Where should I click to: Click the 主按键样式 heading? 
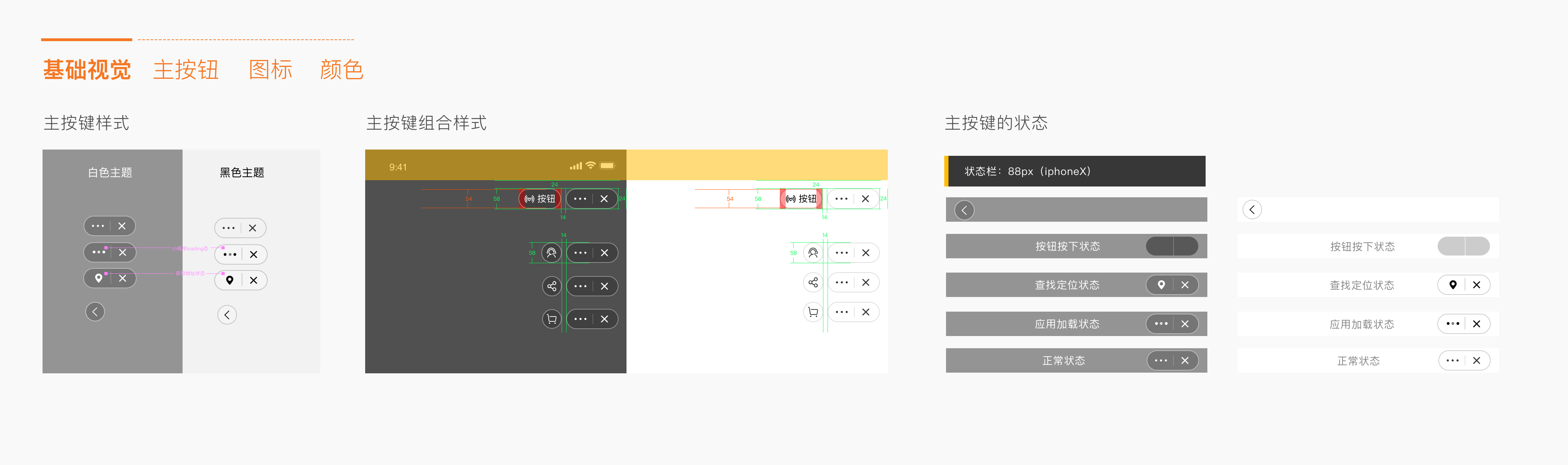[x=86, y=123]
